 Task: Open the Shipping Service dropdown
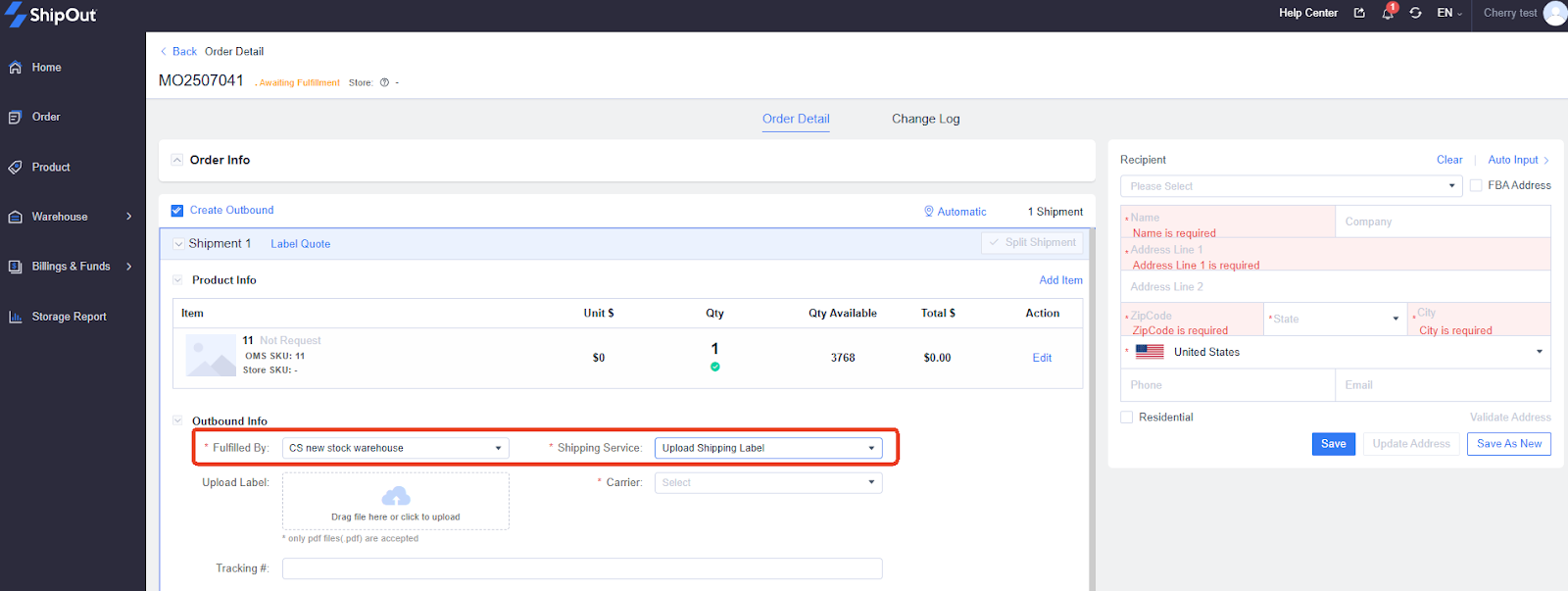pos(768,448)
